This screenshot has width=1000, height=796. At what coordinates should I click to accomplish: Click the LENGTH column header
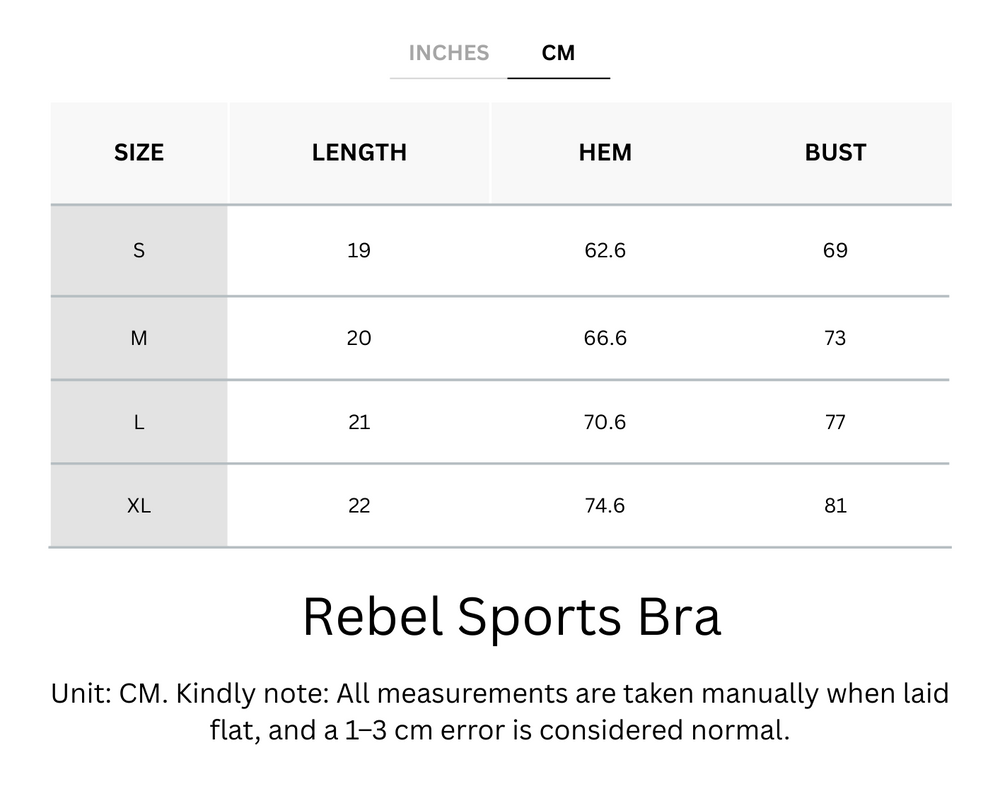pos(359,153)
